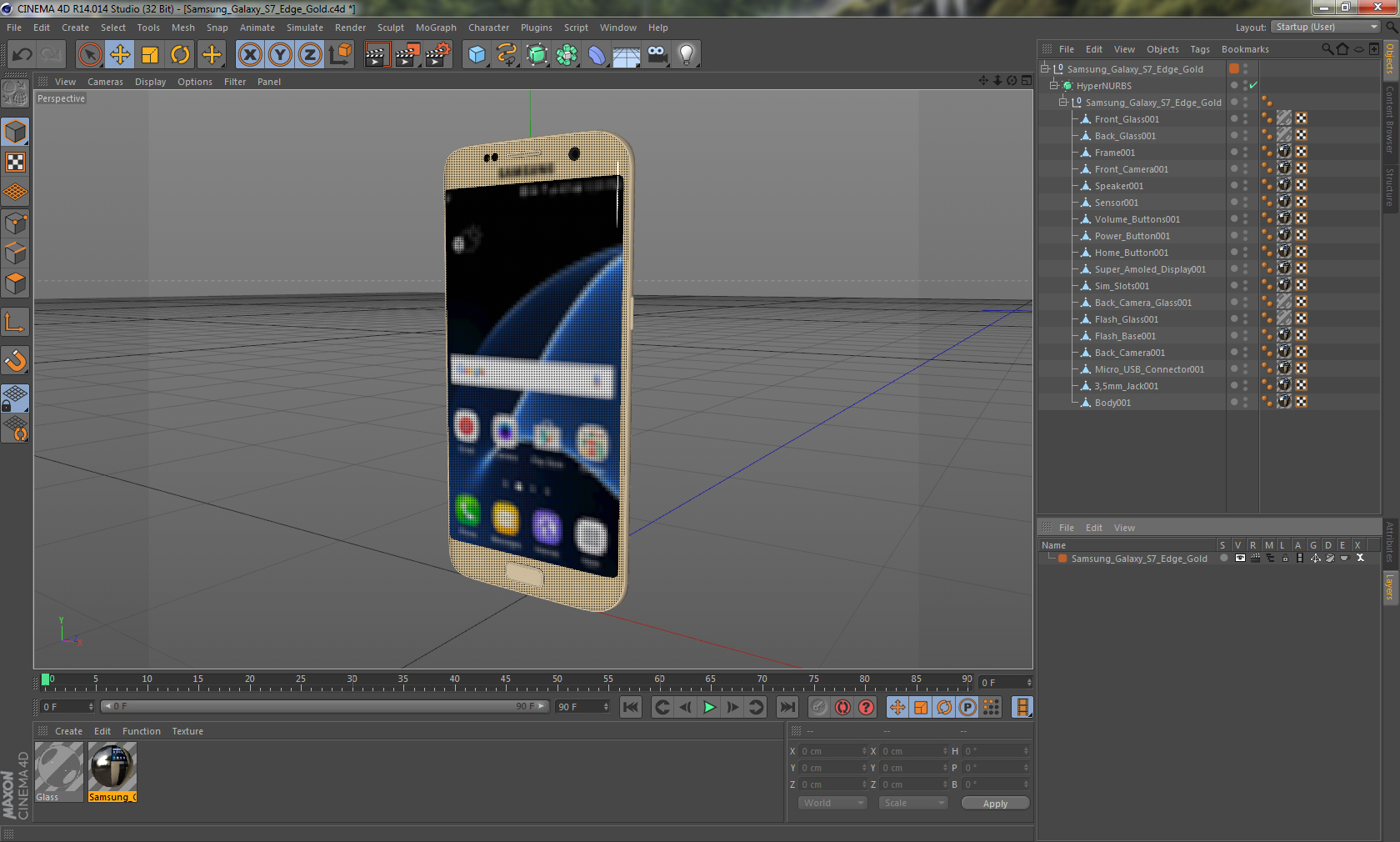Switch to Polygons mode
This screenshot has height=842, width=1400.
tap(15, 284)
